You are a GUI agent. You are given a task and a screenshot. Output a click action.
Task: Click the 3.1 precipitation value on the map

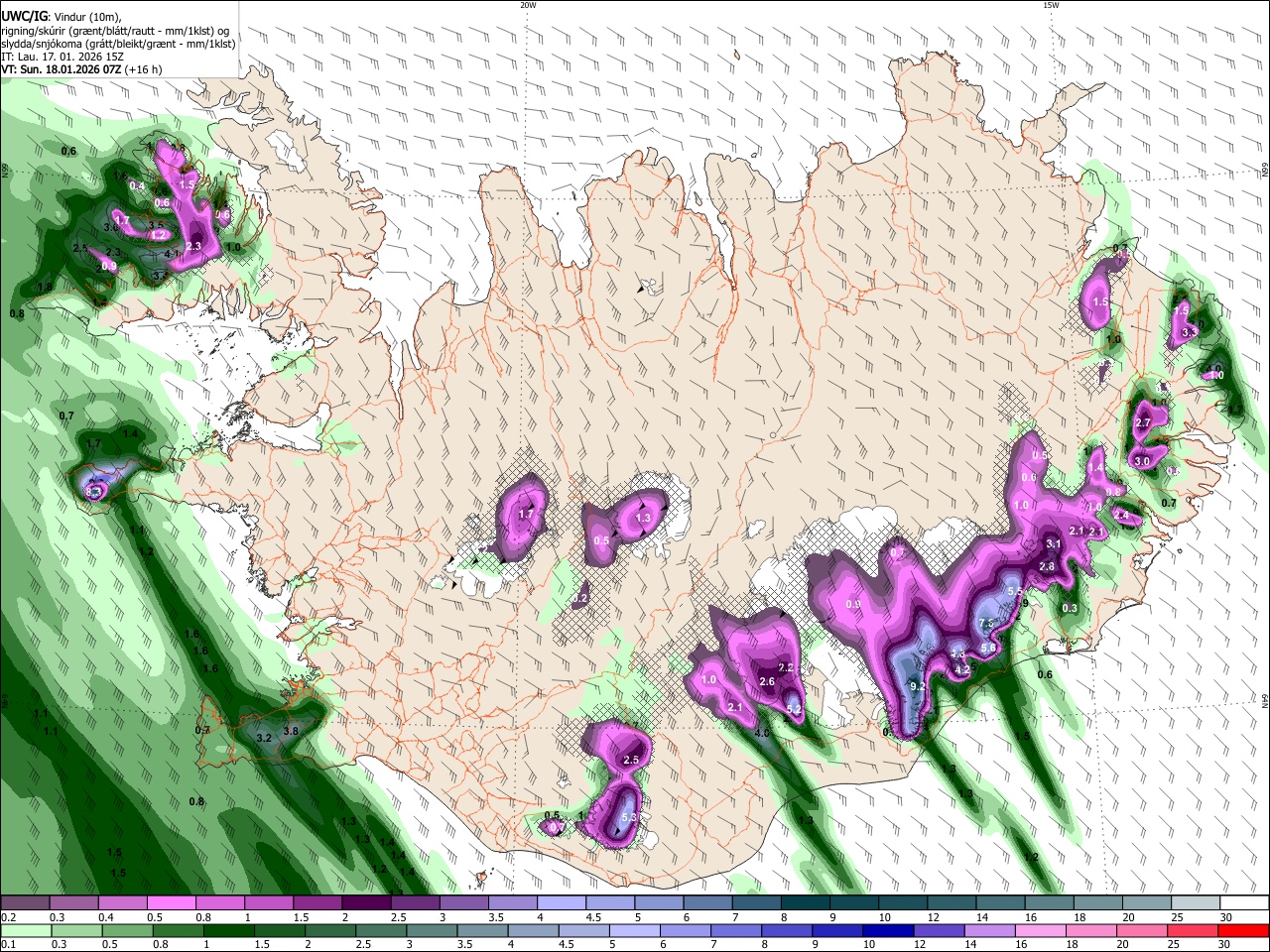point(1054,543)
